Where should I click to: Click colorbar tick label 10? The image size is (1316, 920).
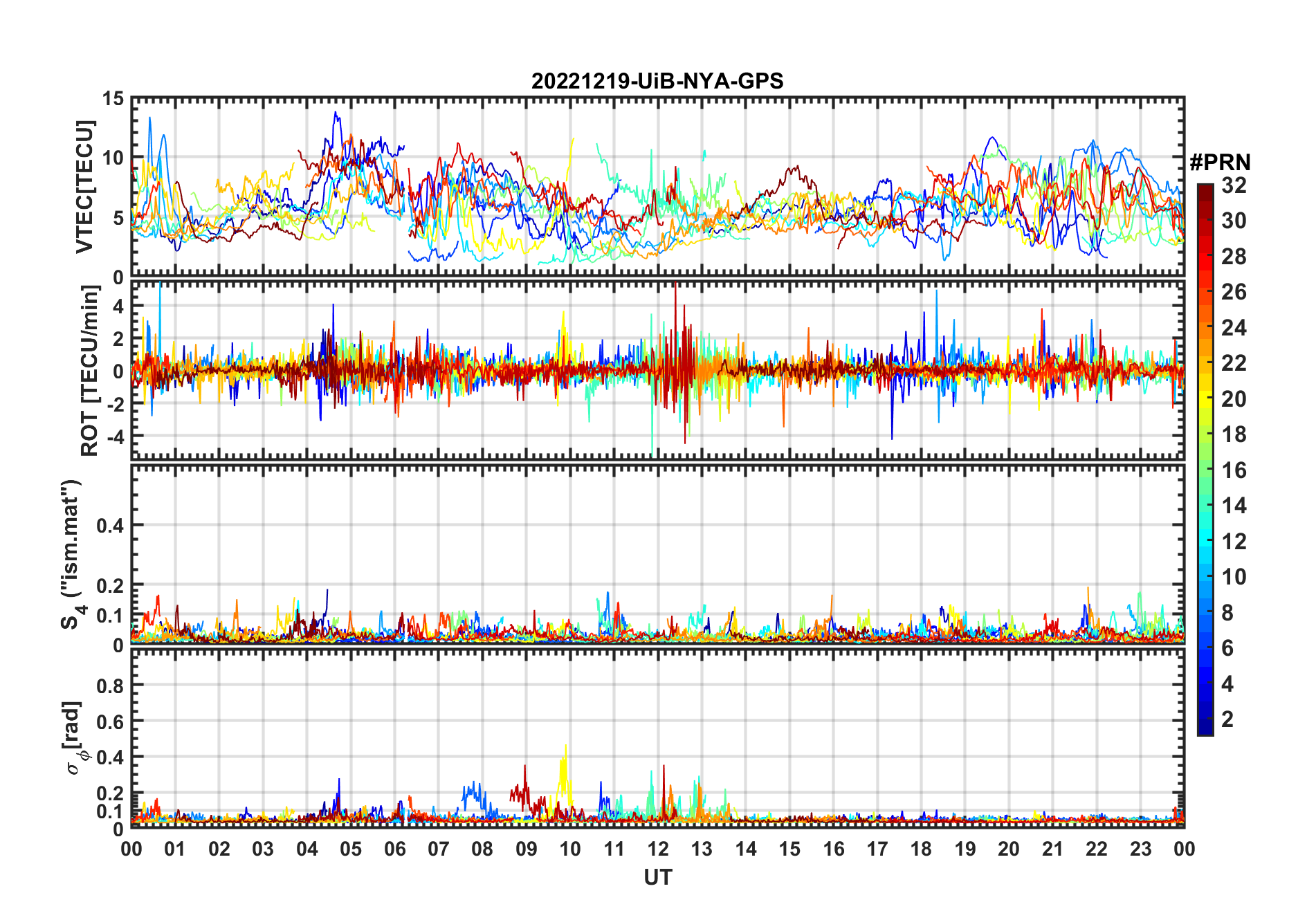[1234, 576]
